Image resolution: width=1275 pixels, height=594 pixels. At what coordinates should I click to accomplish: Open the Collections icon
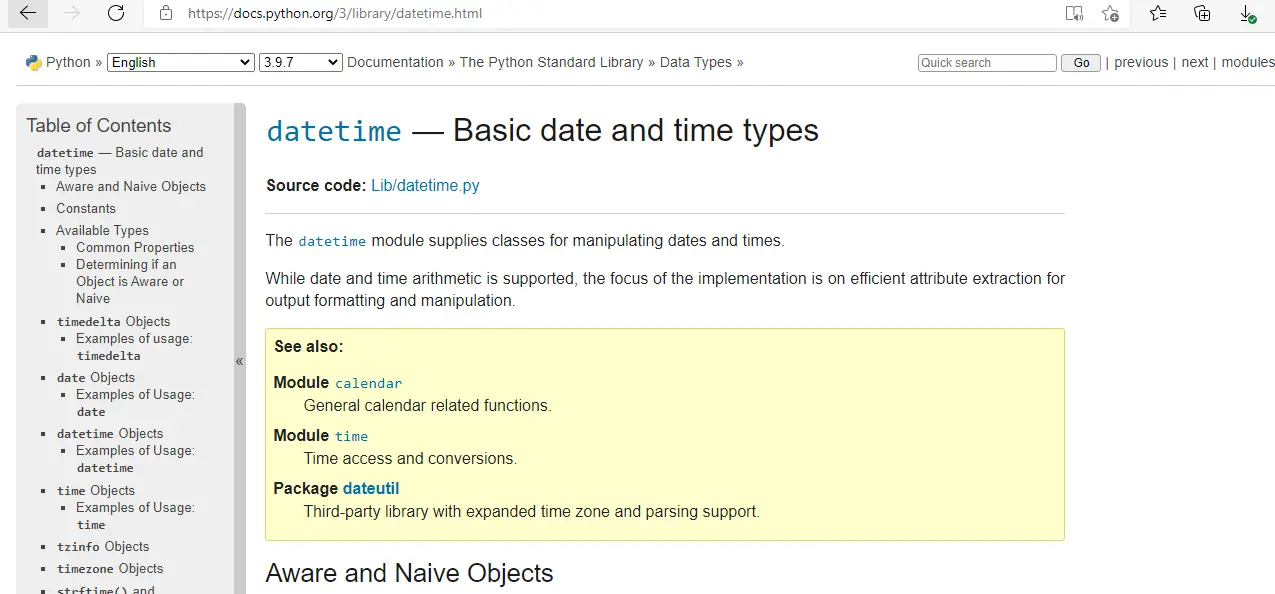click(x=1202, y=14)
